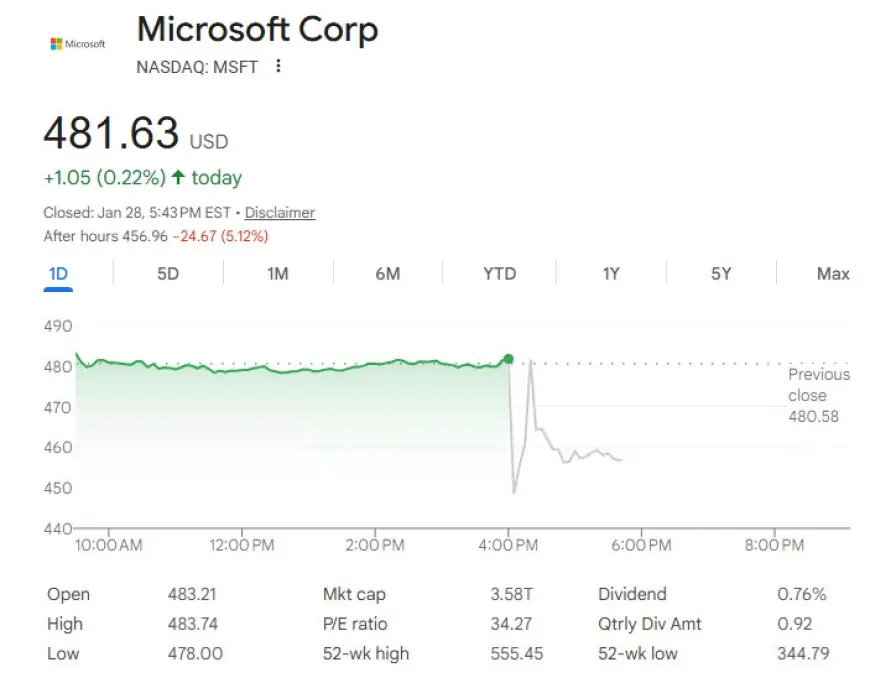Viewport: 870px width, 683px height.
Task: Click the Previous close 480.58 label
Action: (818, 394)
